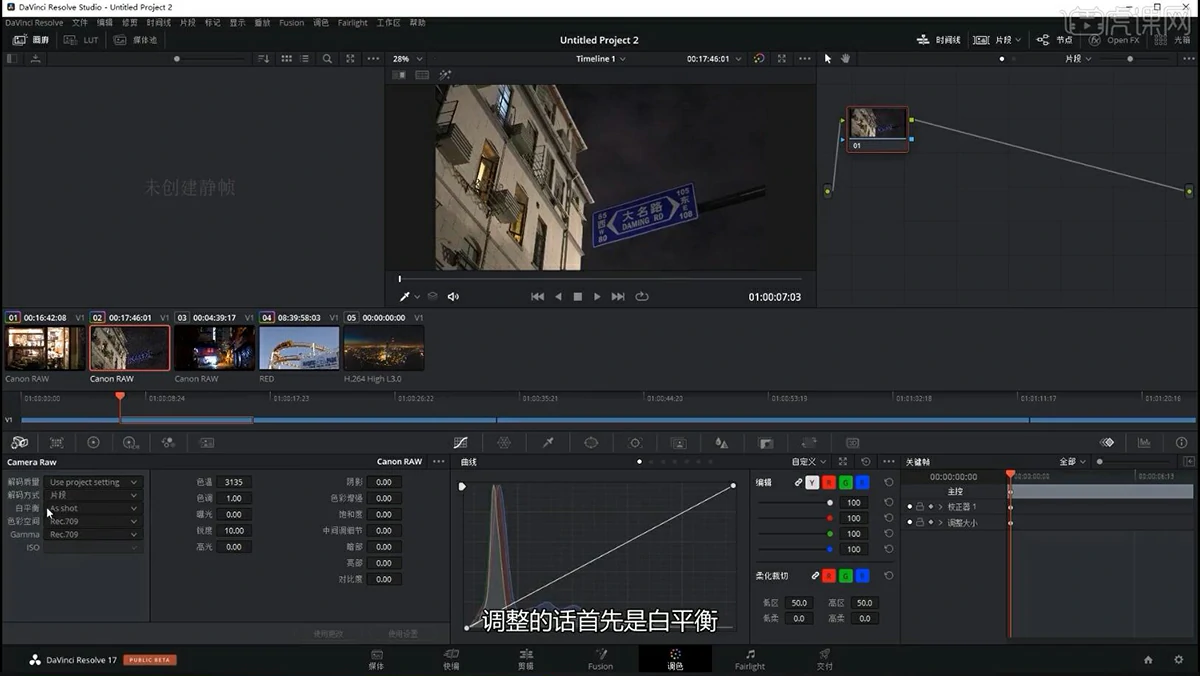Open the Power Window palette icon
This screenshot has height=676, width=1200.
[x=591, y=442]
